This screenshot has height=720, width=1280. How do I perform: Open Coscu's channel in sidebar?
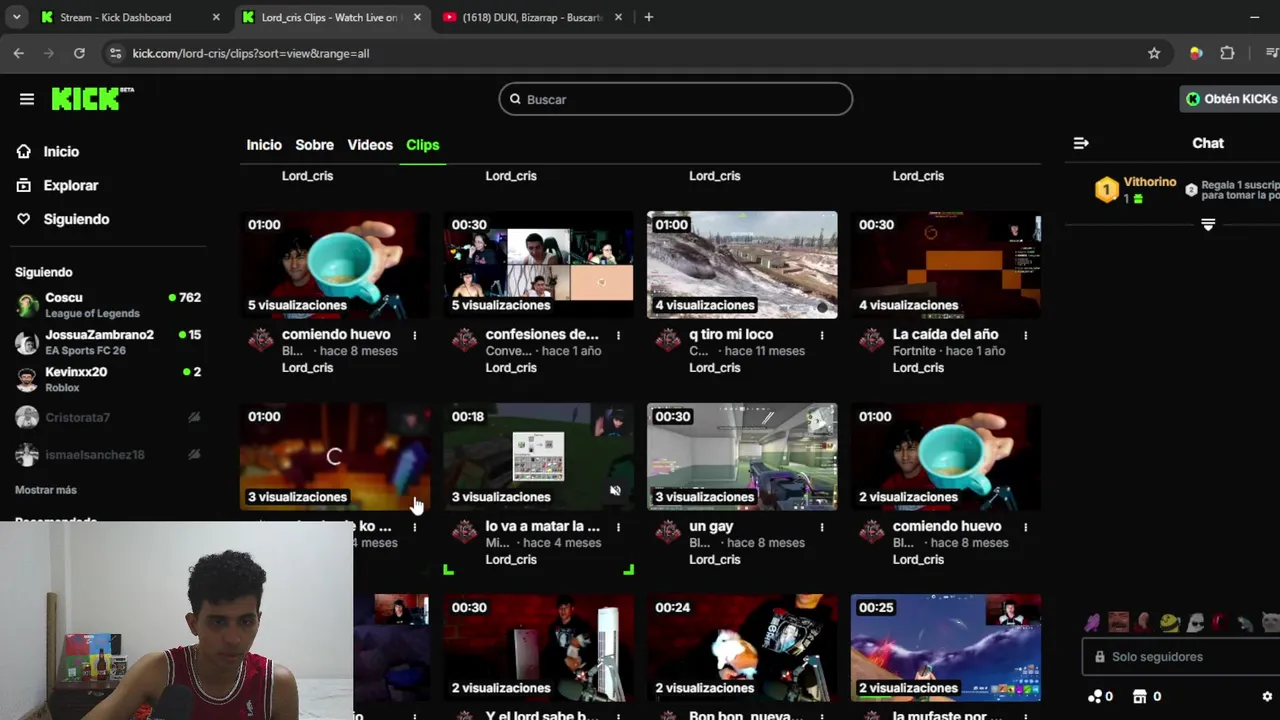coord(108,305)
